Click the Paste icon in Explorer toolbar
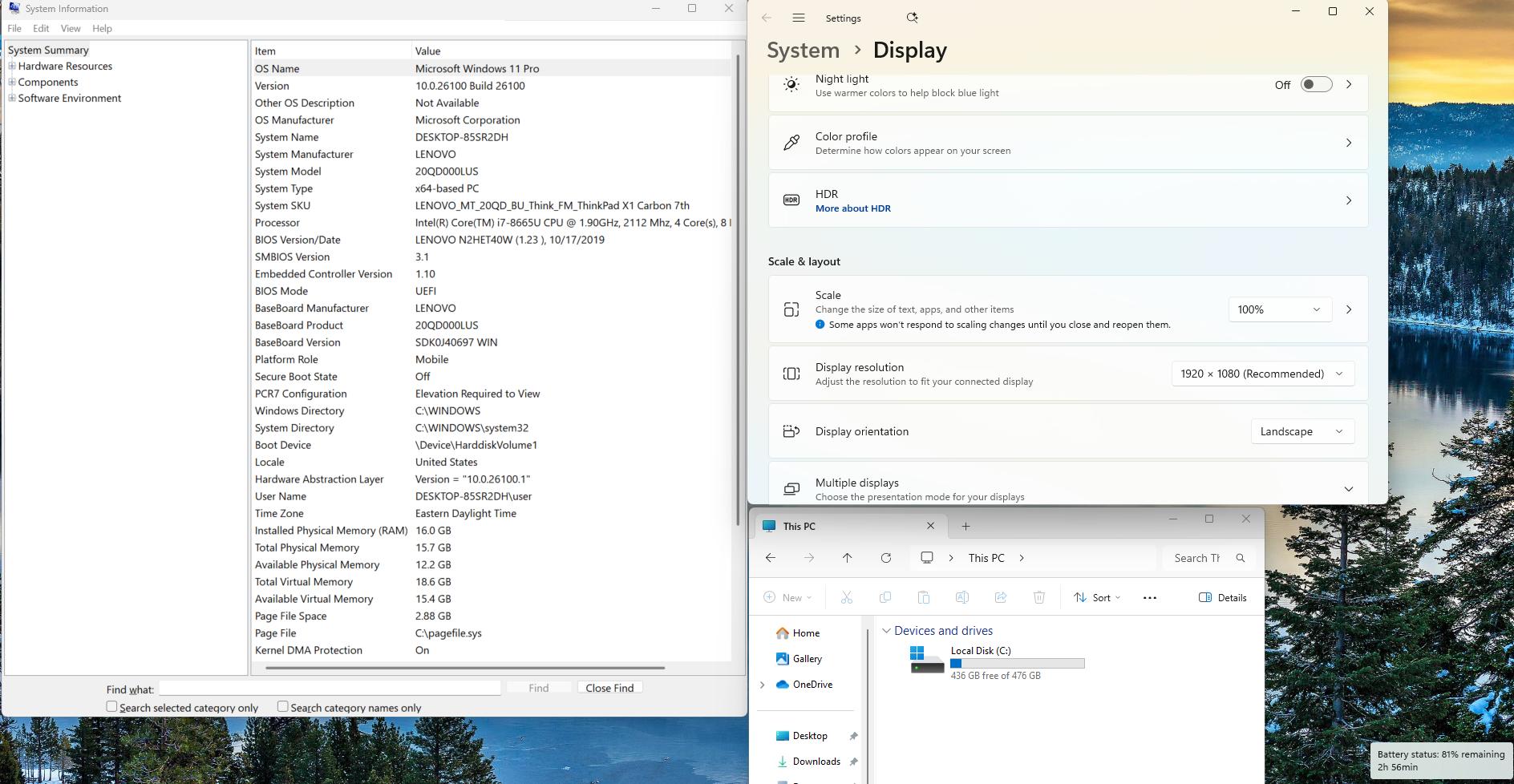Screen dimensions: 1514x784 [924, 597]
